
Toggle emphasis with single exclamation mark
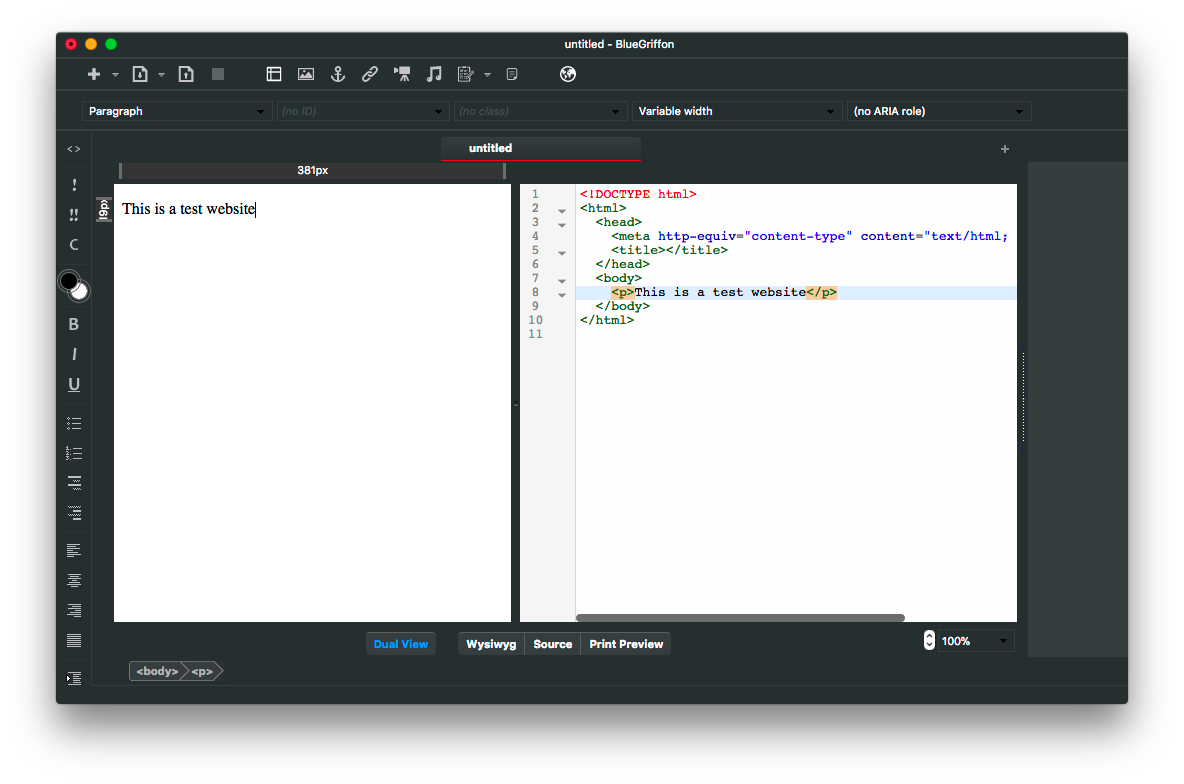point(74,184)
